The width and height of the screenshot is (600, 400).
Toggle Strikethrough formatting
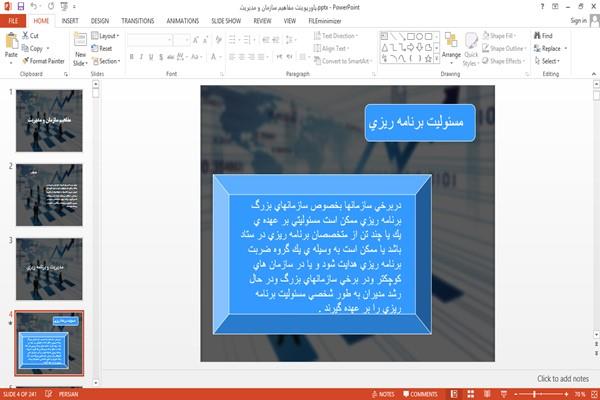pos(171,57)
